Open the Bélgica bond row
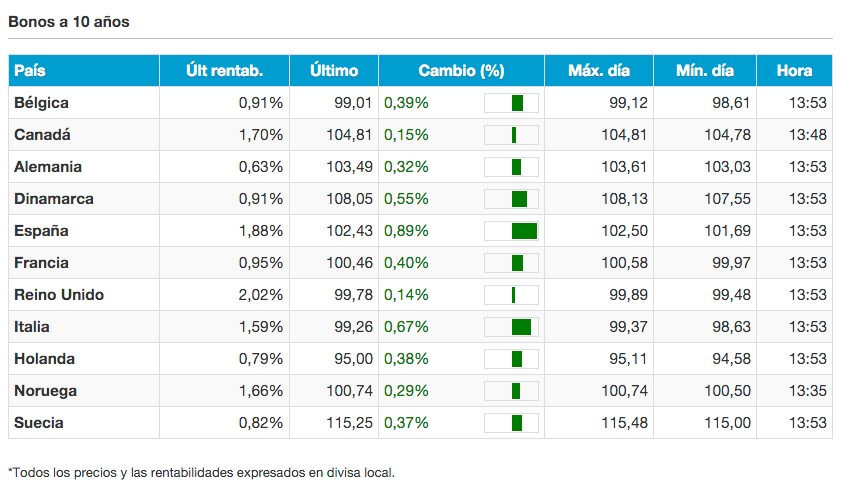The image size is (842, 489). [x=41, y=103]
